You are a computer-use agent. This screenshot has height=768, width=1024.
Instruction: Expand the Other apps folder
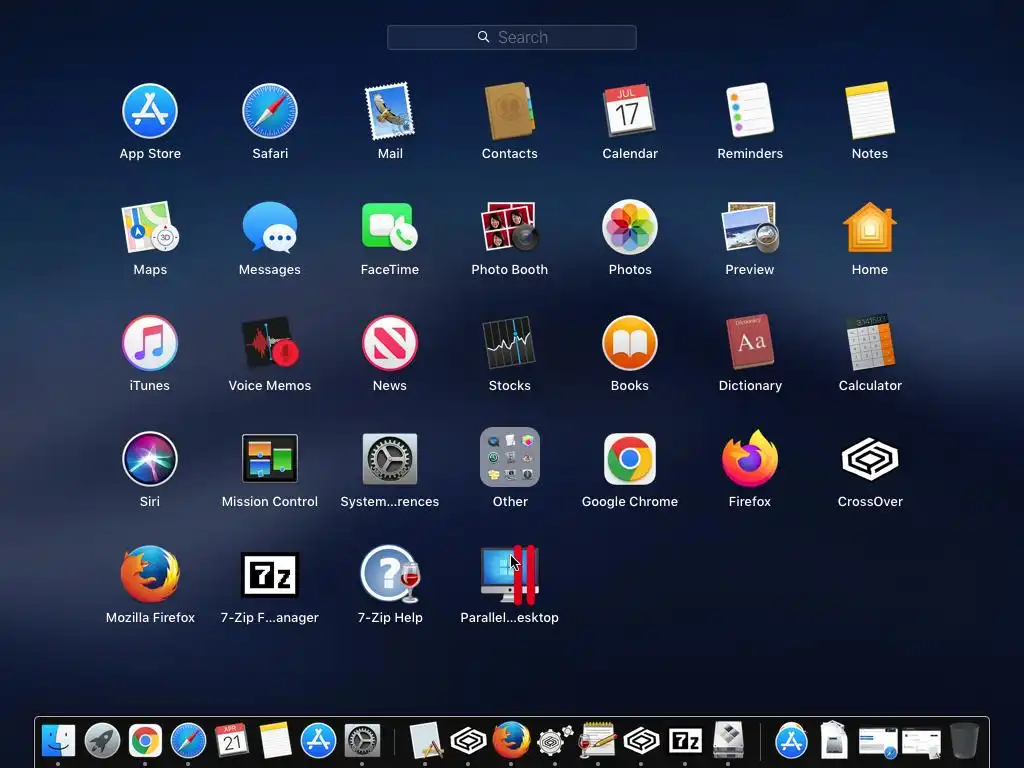tap(509, 457)
